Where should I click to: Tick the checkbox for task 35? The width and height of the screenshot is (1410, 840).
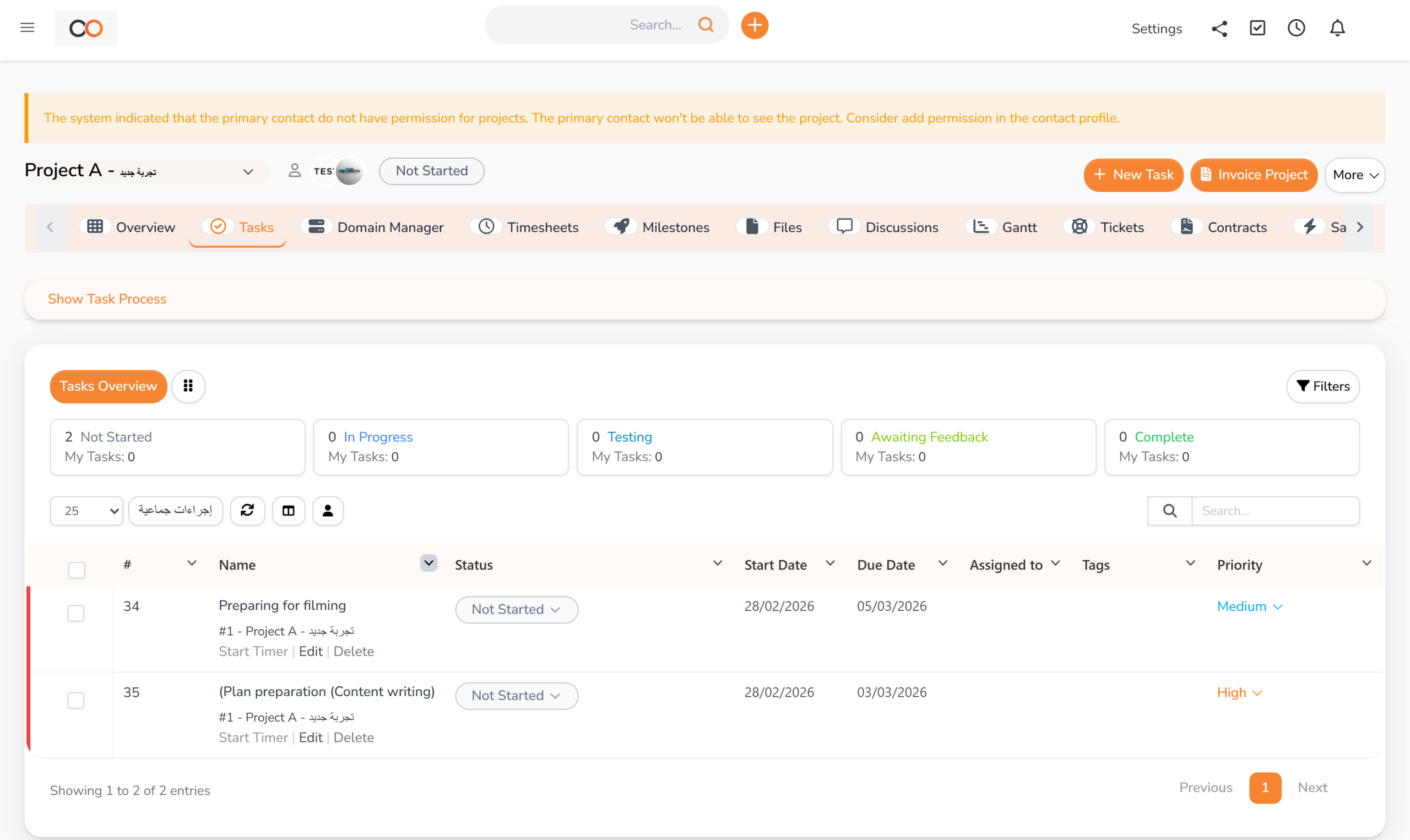(x=76, y=700)
